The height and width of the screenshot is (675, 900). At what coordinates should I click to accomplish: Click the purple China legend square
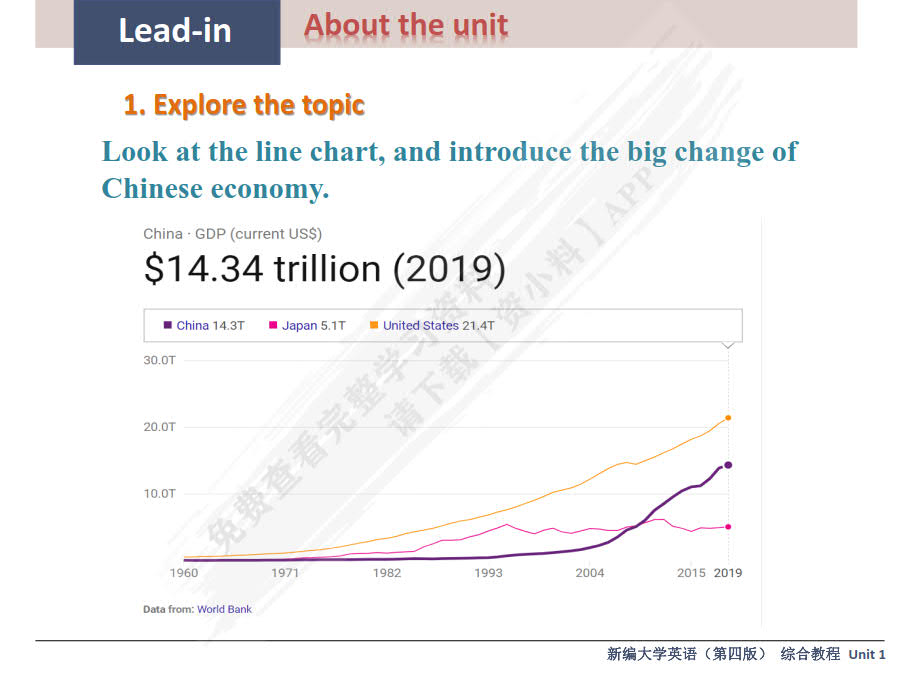coord(168,325)
